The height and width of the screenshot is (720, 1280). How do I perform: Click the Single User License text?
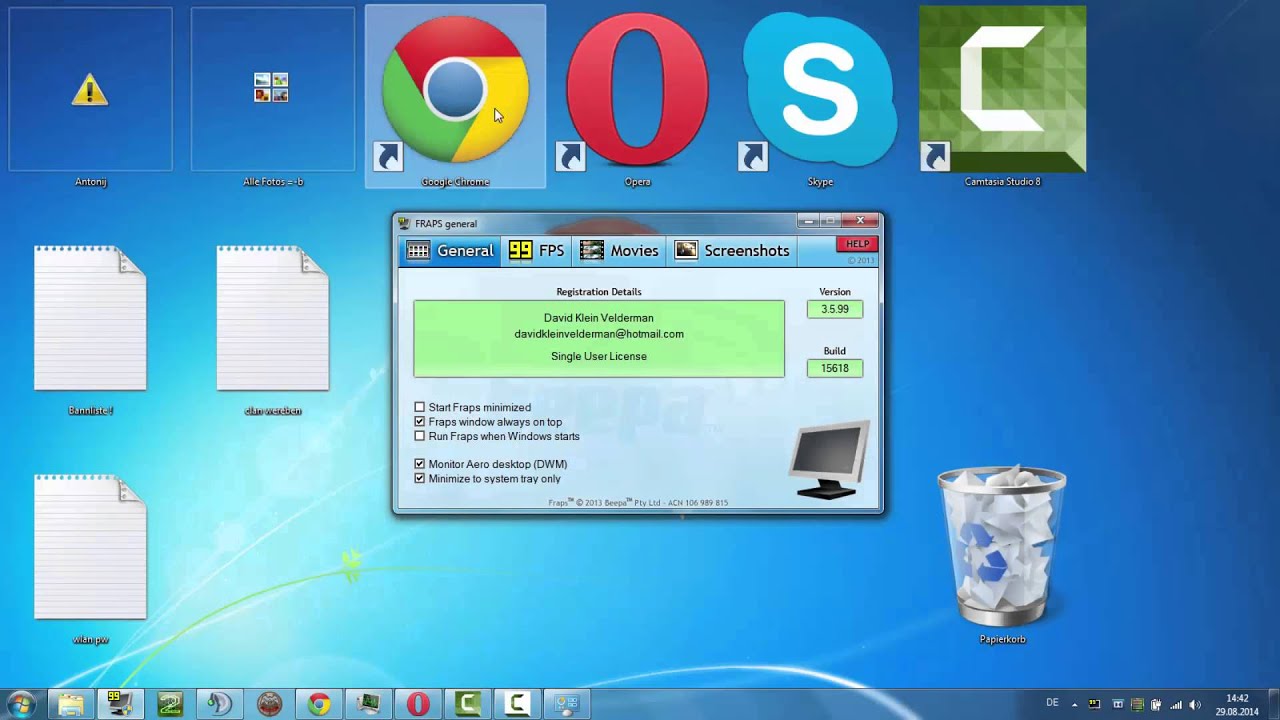tap(599, 356)
